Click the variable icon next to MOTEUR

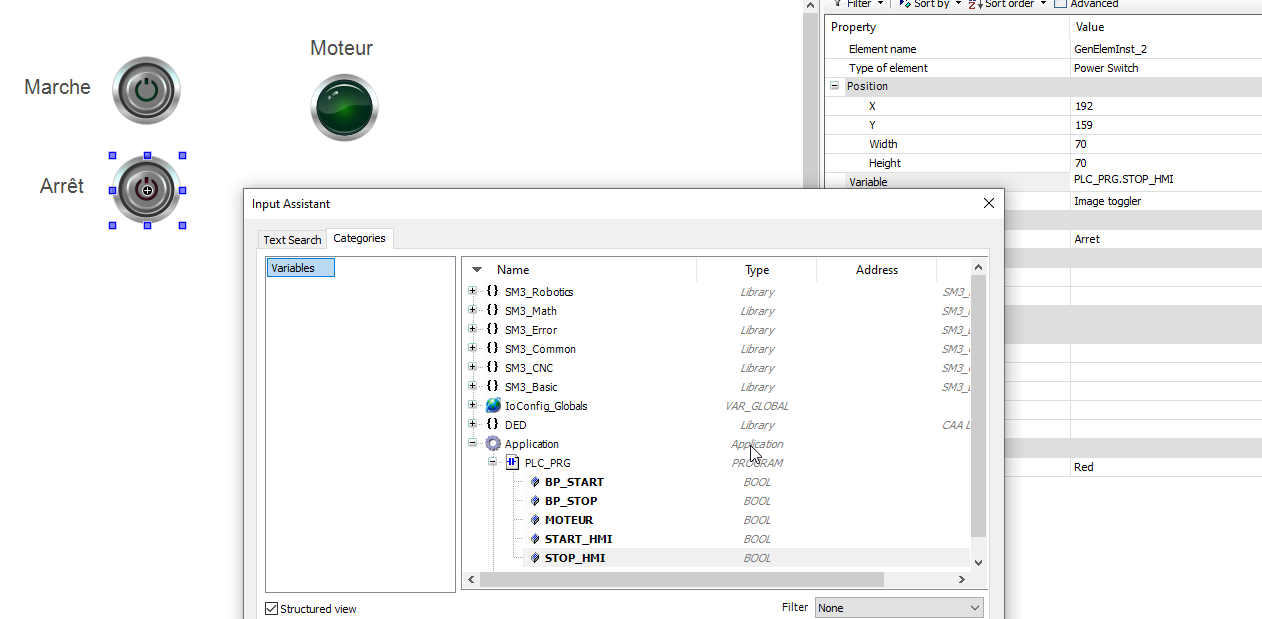pyautogui.click(x=536, y=520)
